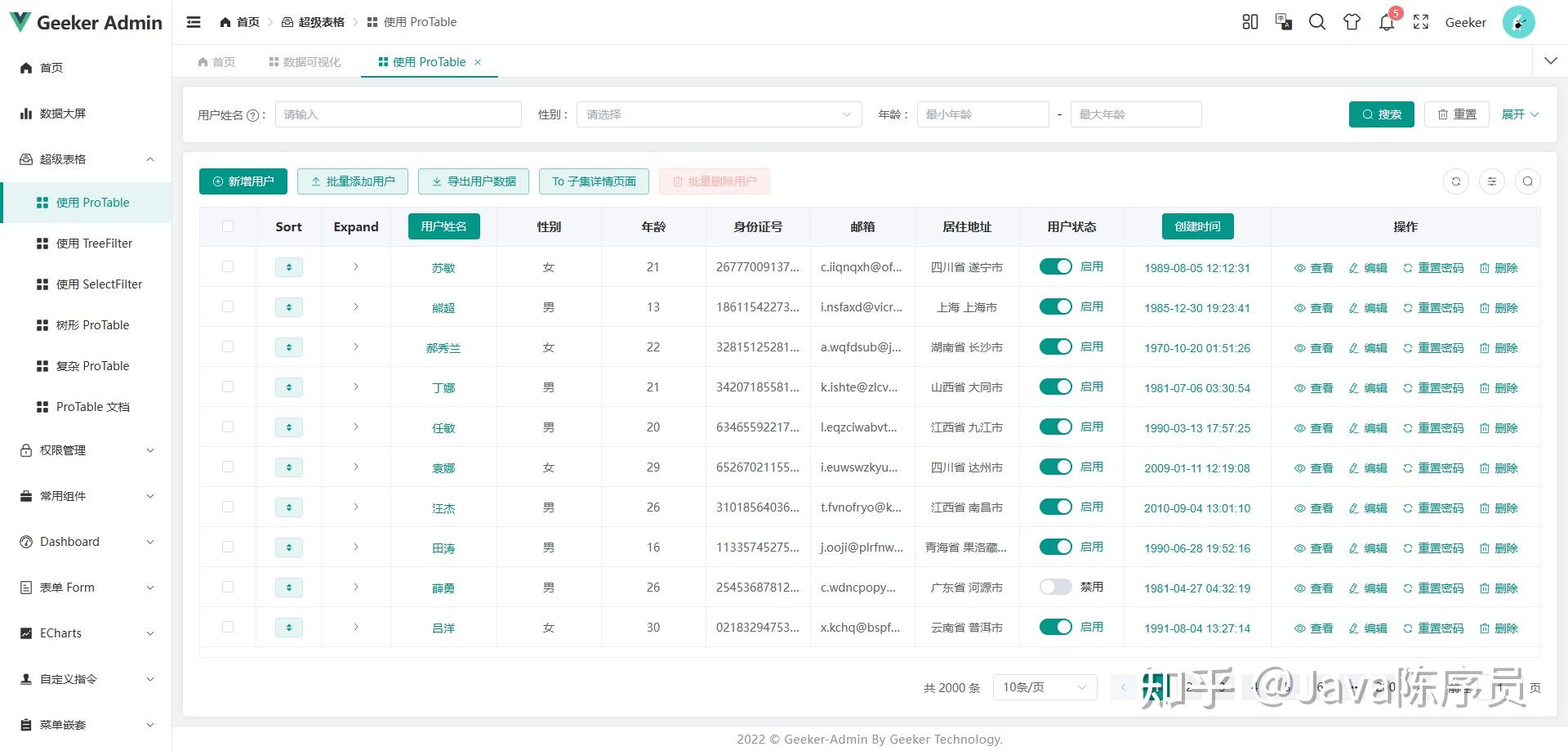Expand 熊超's row detail chevron
Screen dimensions: 1568x751
tap(355, 306)
